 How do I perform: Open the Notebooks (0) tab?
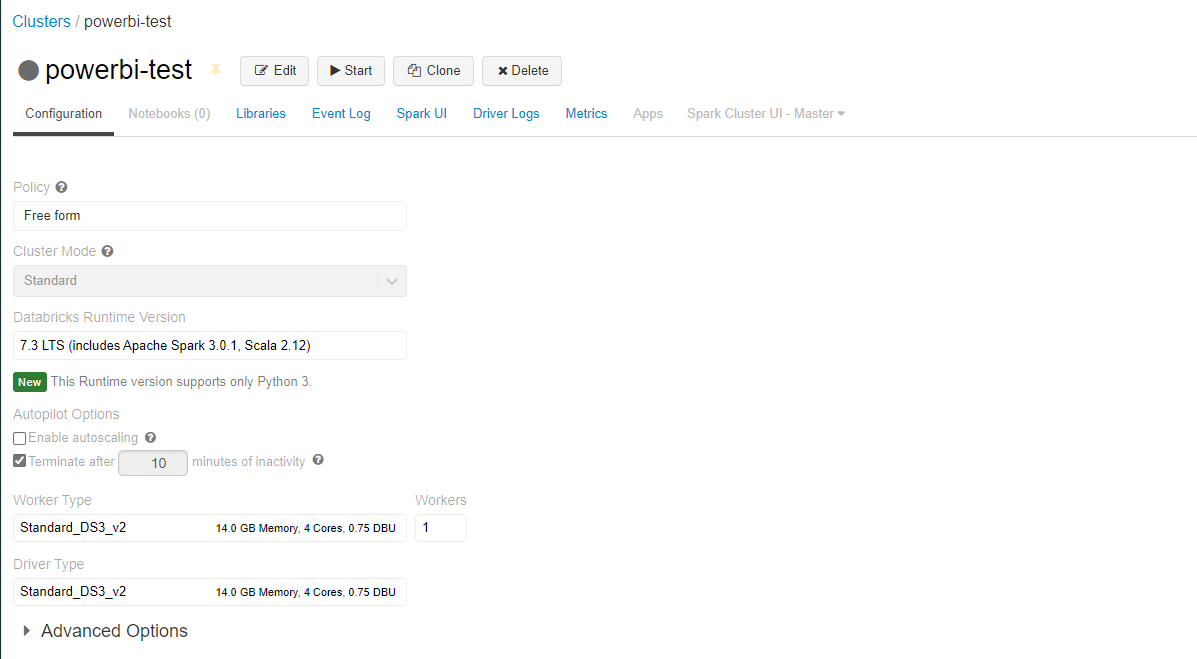pos(169,114)
